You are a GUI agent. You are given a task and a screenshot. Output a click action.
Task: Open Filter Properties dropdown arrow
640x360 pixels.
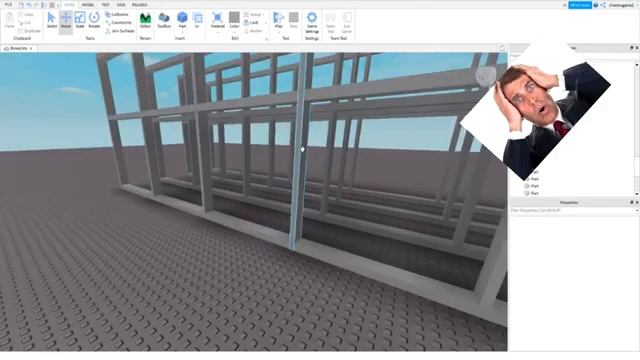pos(637,211)
